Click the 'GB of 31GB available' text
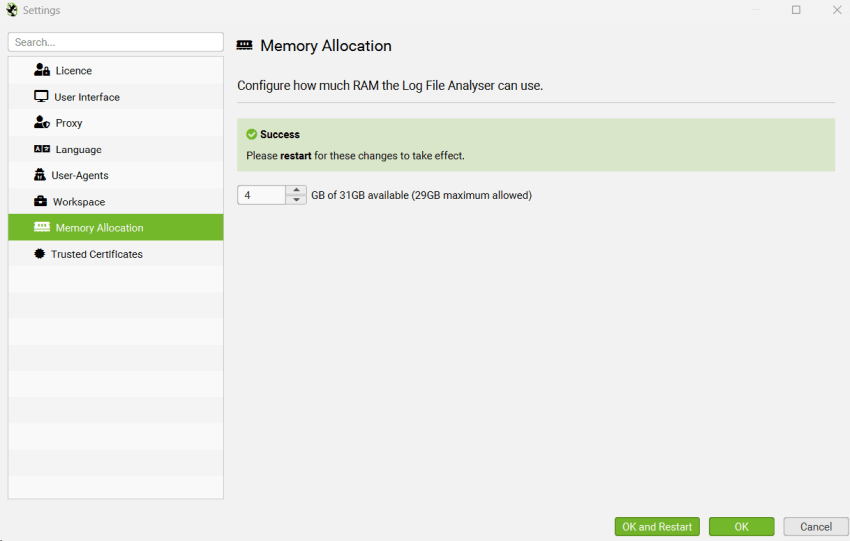This screenshot has height=541, width=850. click(421, 195)
